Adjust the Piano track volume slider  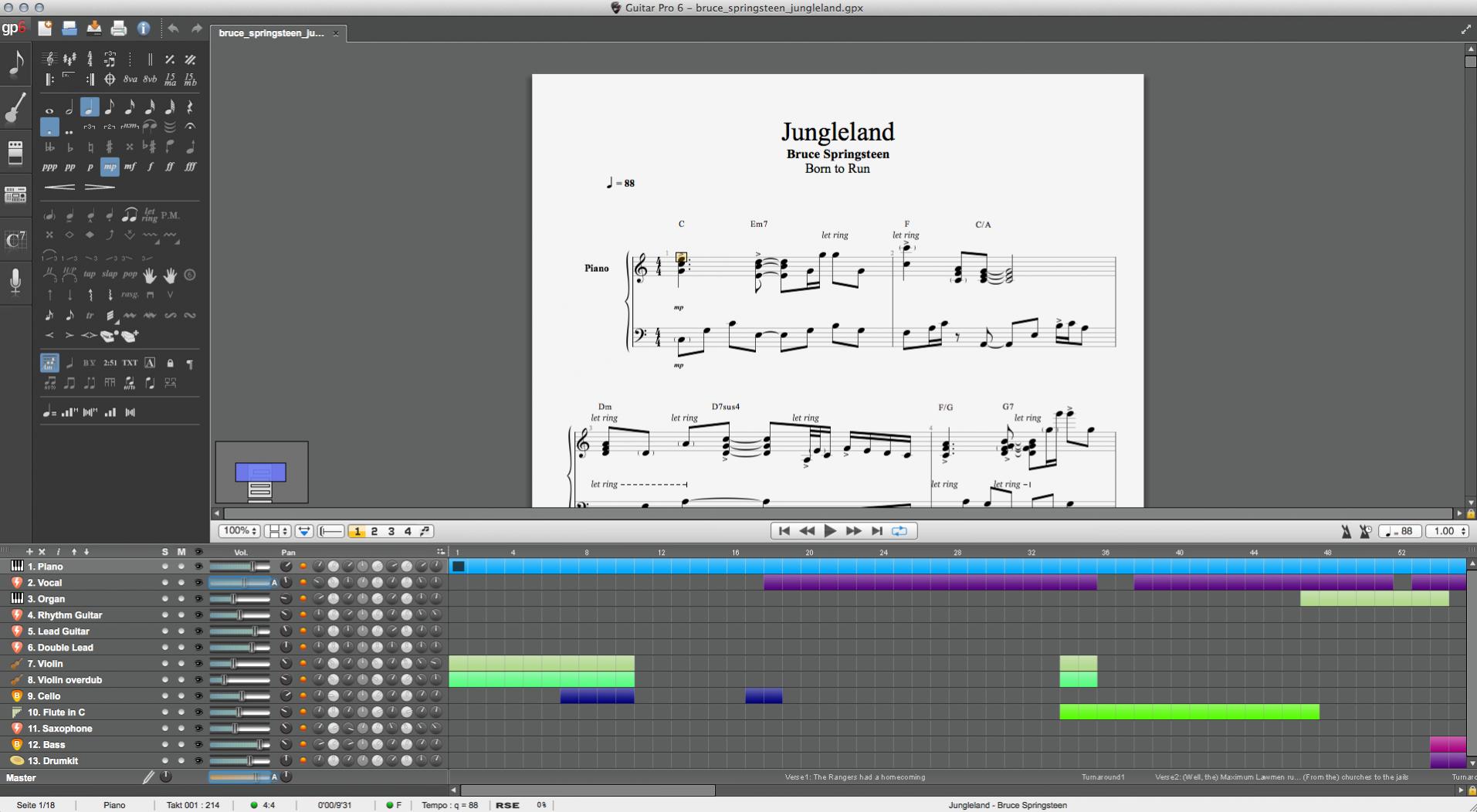click(240, 567)
